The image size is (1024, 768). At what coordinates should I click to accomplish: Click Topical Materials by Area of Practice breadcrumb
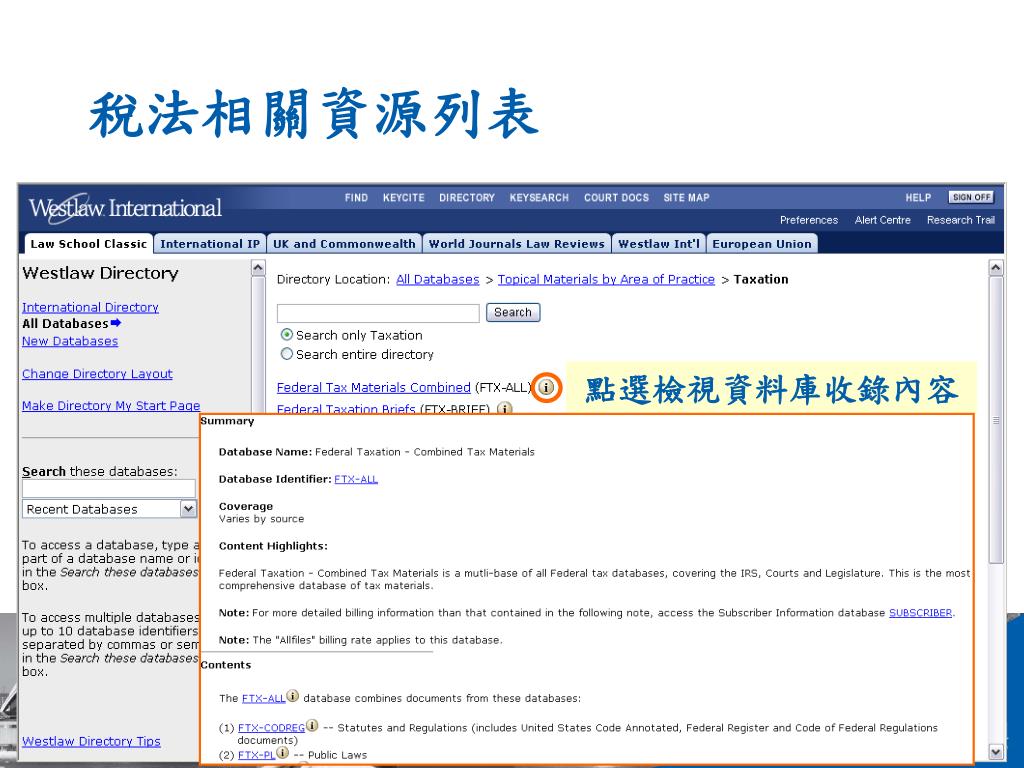[x=606, y=280]
